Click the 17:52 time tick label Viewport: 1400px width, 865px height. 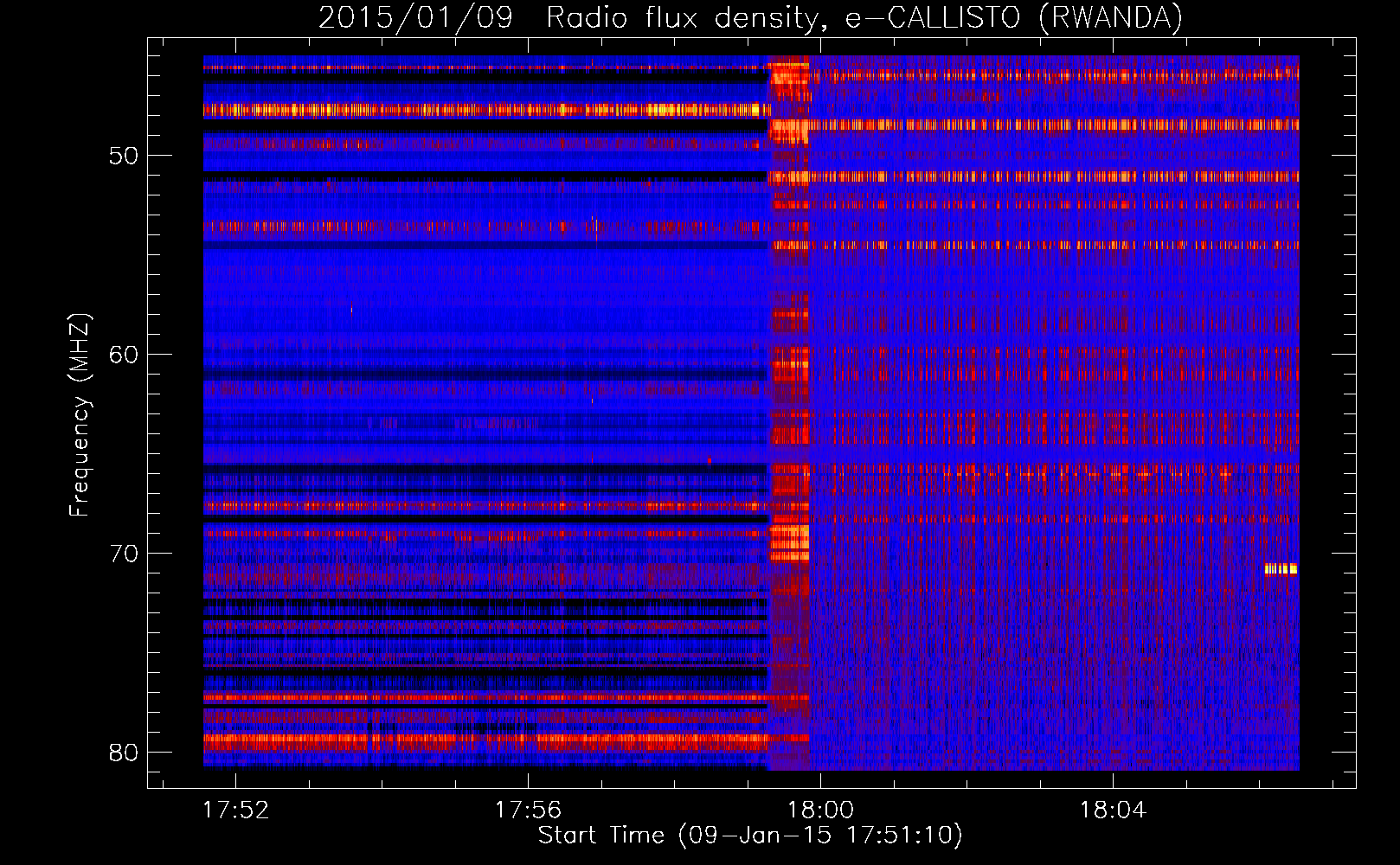point(235,811)
